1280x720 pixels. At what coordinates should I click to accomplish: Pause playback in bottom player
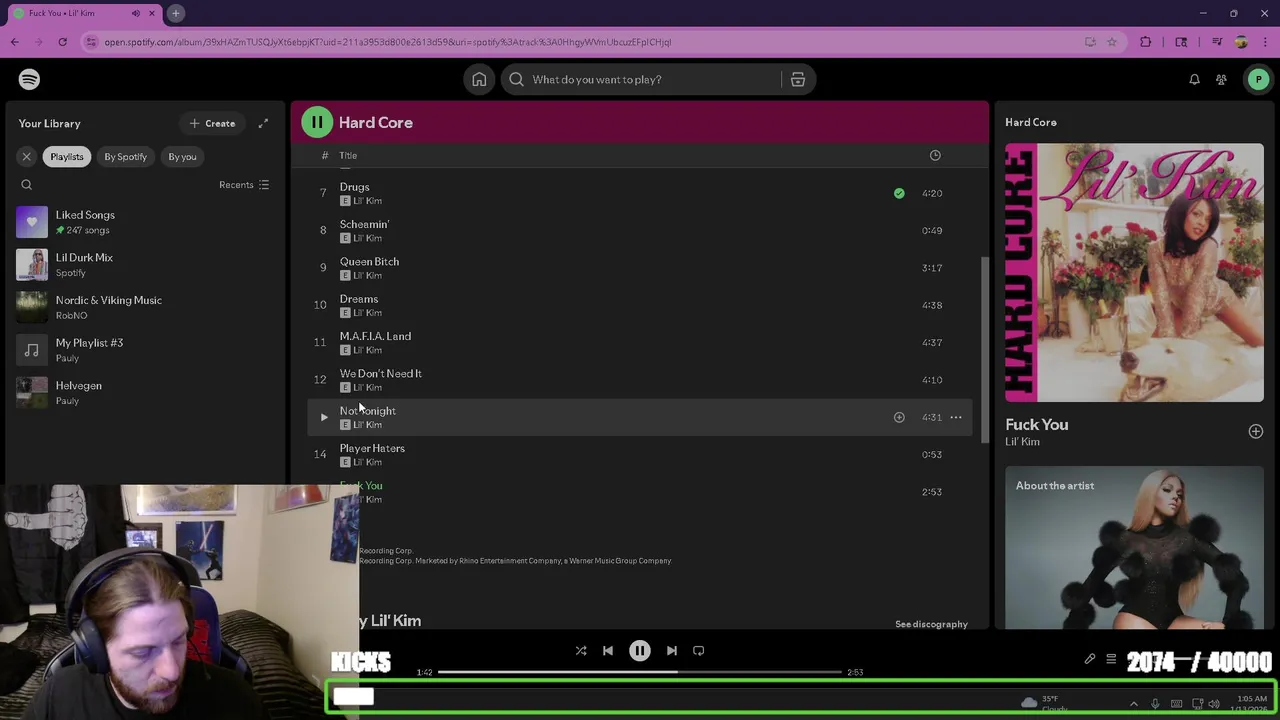click(640, 651)
